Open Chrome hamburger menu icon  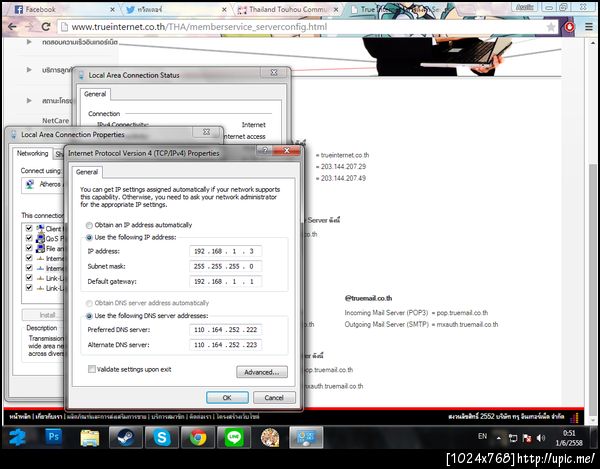[589, 27]
